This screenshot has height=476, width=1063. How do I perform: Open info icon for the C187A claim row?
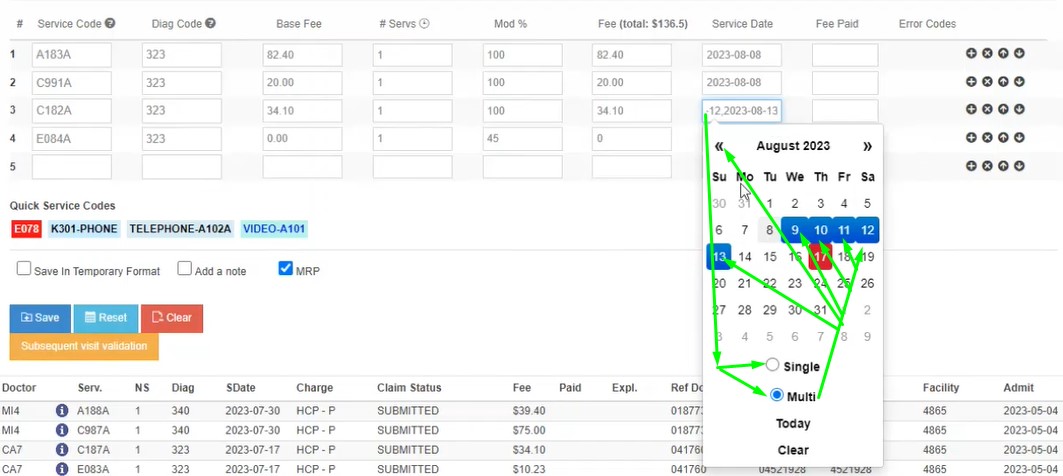pyautogui.click(x=62, y=449)
